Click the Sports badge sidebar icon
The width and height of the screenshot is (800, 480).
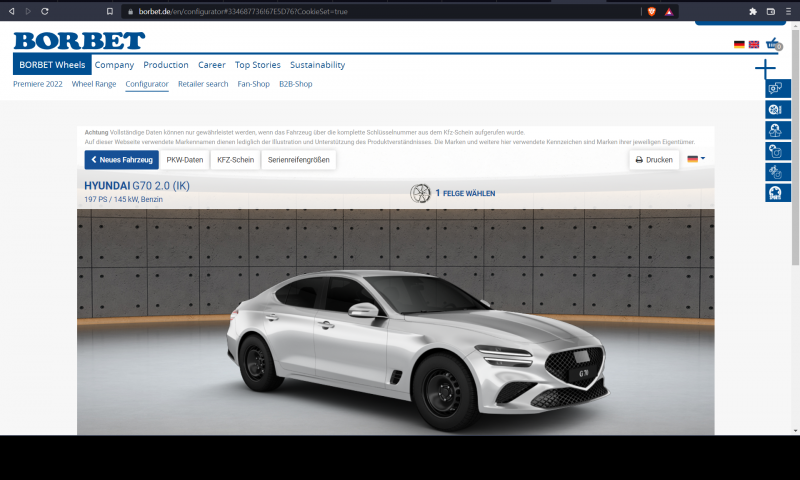[x=778, y=193]
